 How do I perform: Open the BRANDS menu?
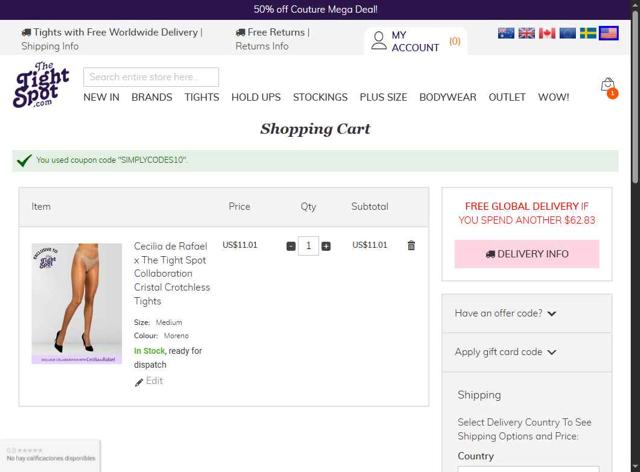coord(152,97)
